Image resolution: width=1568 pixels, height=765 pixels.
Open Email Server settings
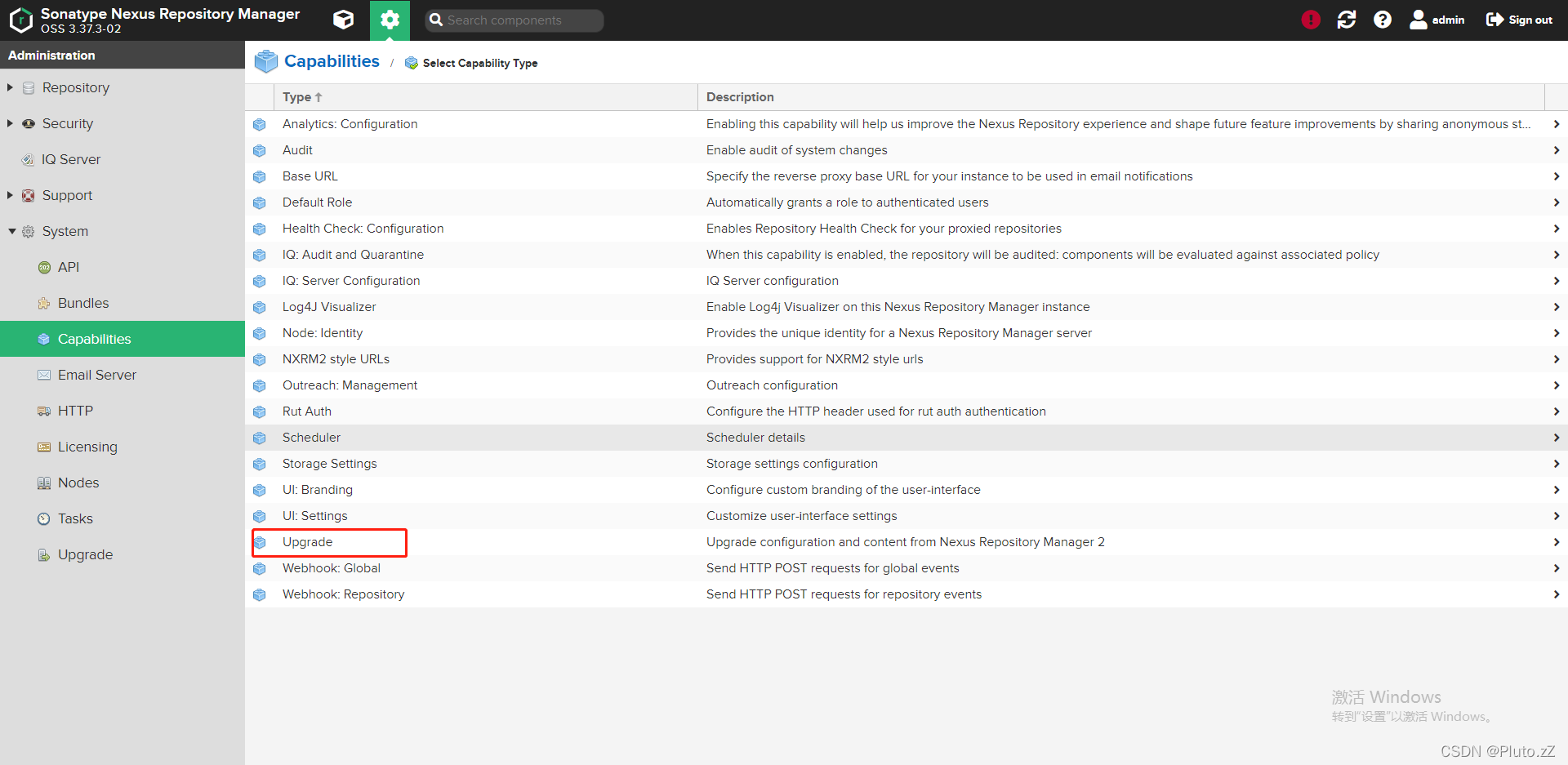tap(97, 375)
